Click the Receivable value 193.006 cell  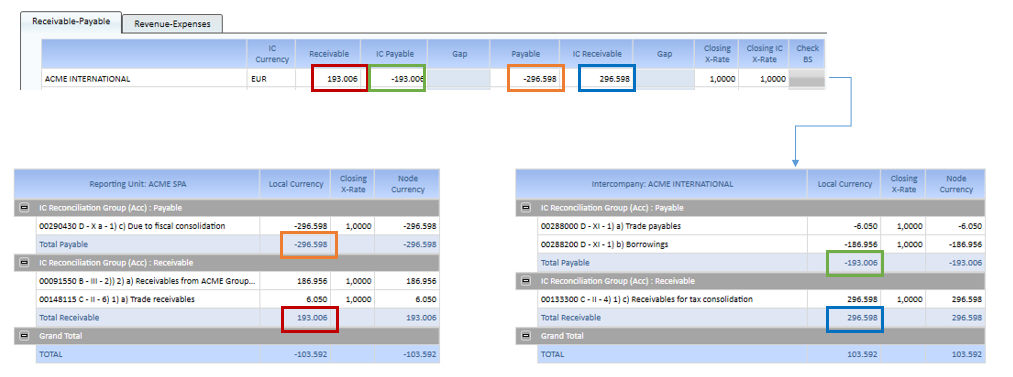(x=340, y=79)
